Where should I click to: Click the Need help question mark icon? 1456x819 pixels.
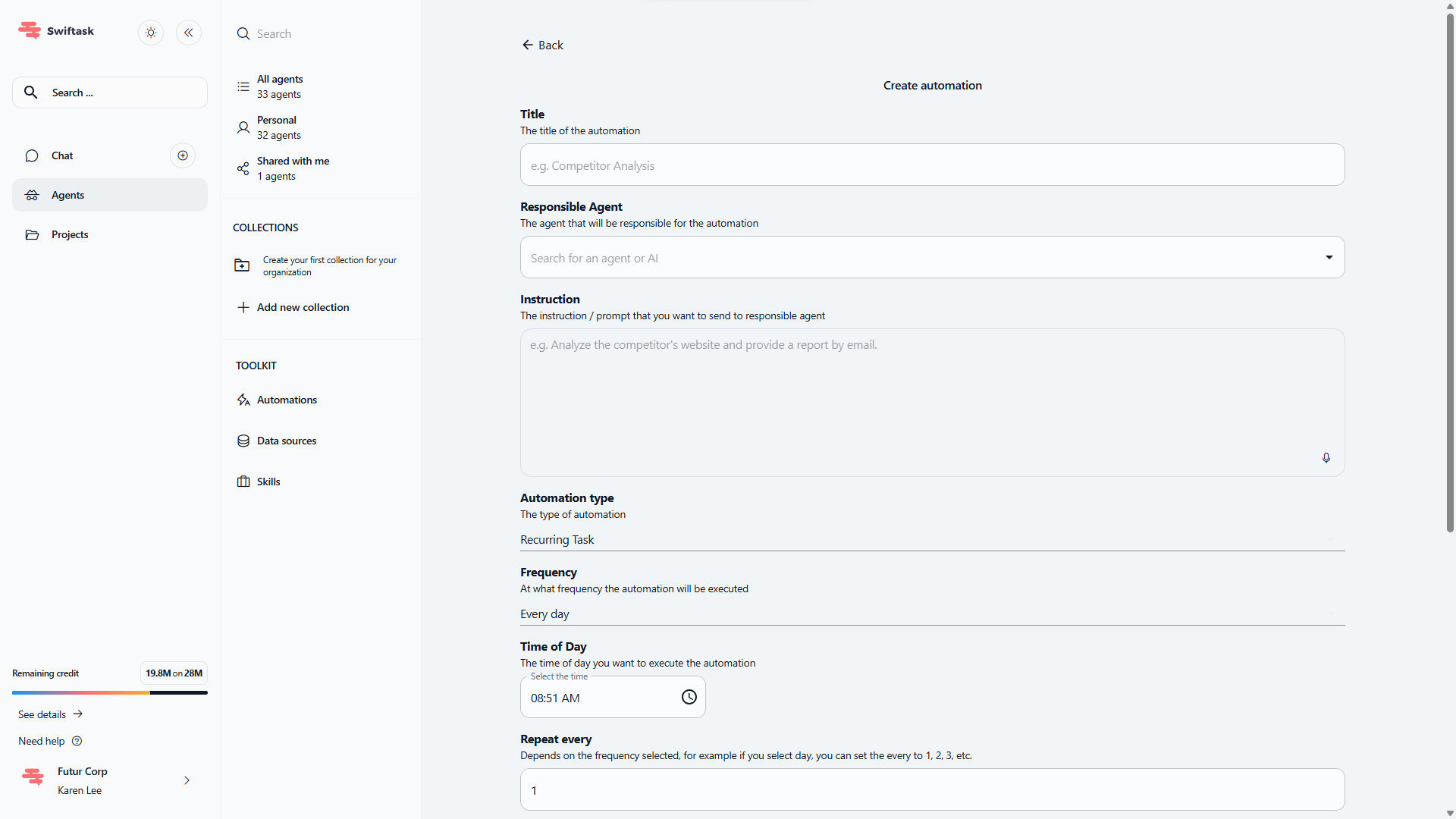tap(77, 741)
